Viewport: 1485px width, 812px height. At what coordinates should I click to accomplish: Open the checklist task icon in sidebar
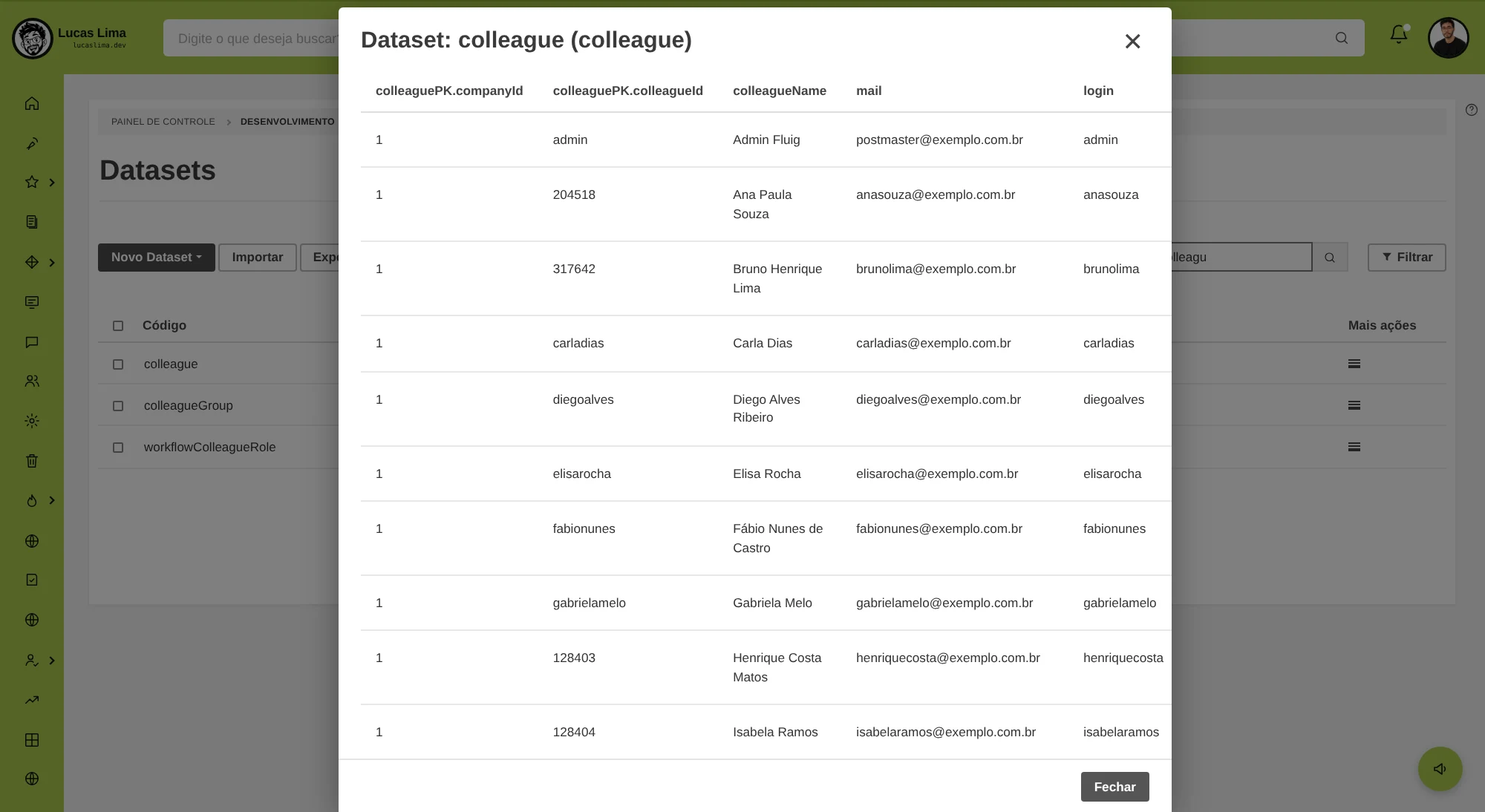[32, 580]
